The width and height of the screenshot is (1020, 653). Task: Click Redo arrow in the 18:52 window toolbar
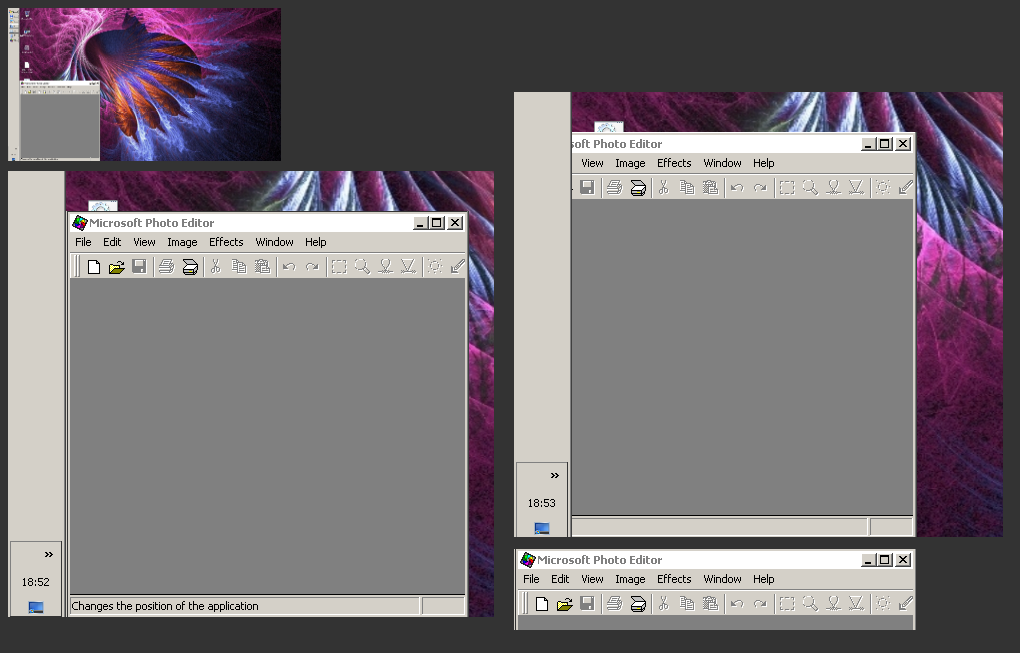[x=313, y=267]
